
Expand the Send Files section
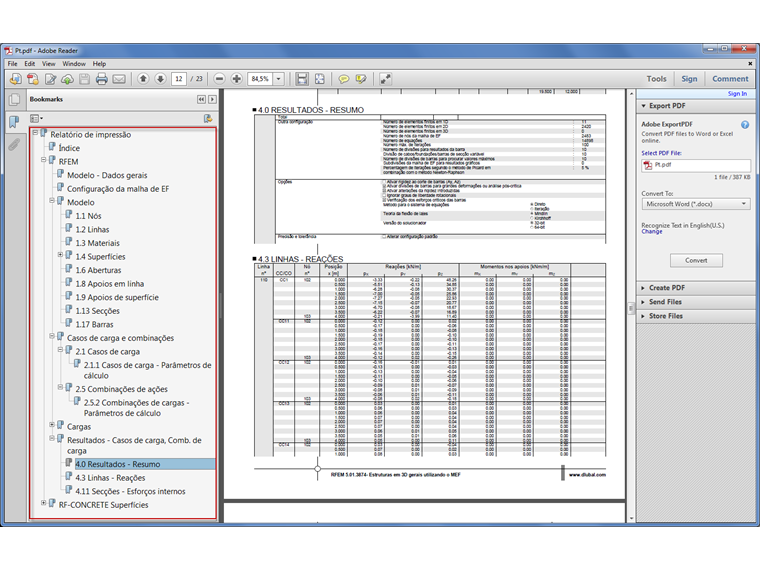(x=643, y=302)
